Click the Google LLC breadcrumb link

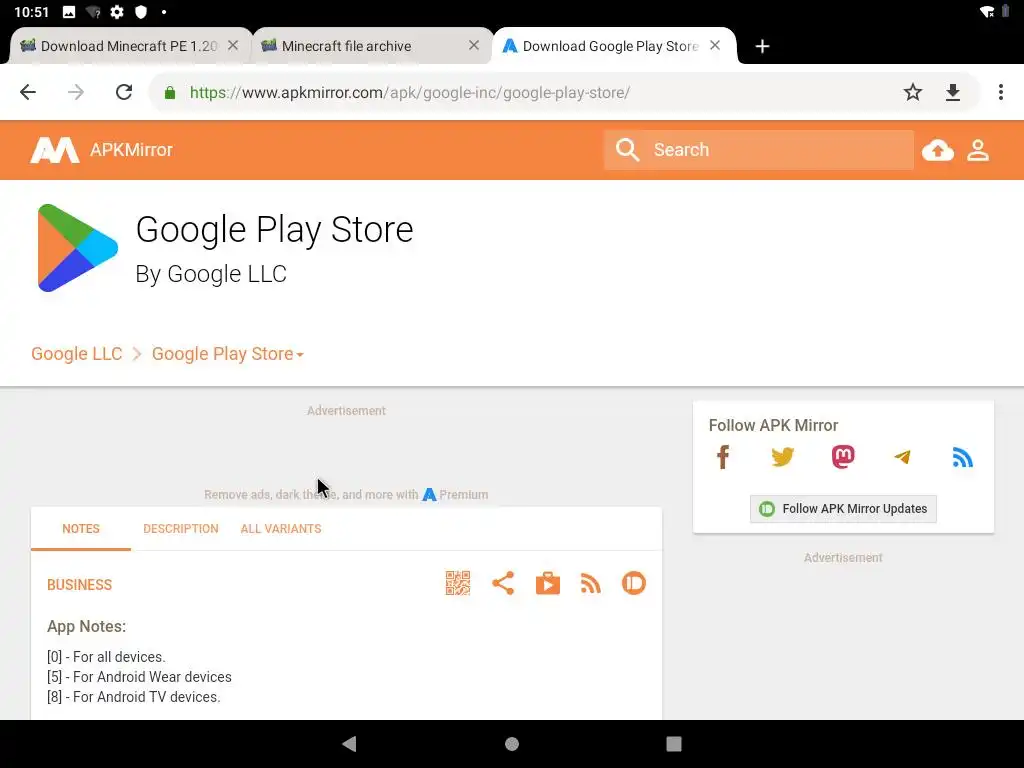[76, 354]
